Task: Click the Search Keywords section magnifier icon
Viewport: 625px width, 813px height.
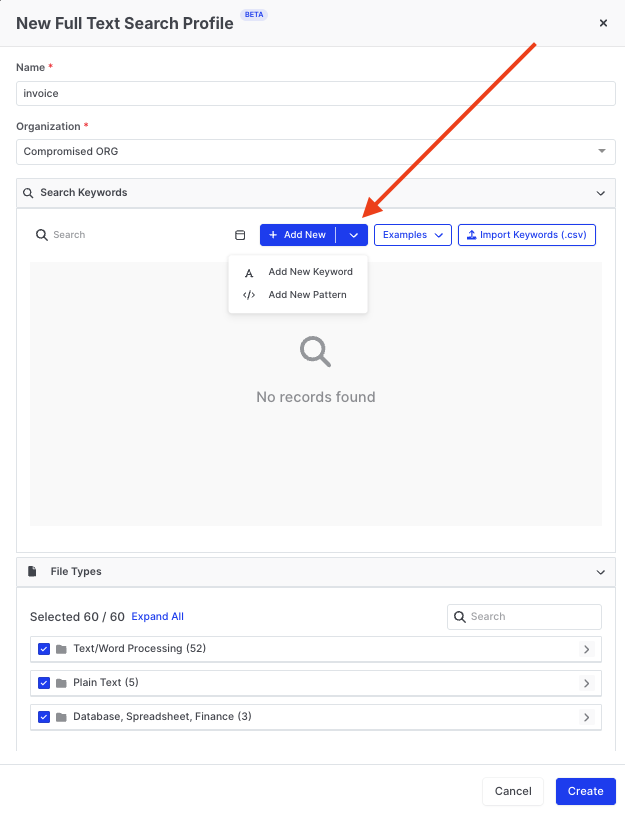Action: point(28,192)
